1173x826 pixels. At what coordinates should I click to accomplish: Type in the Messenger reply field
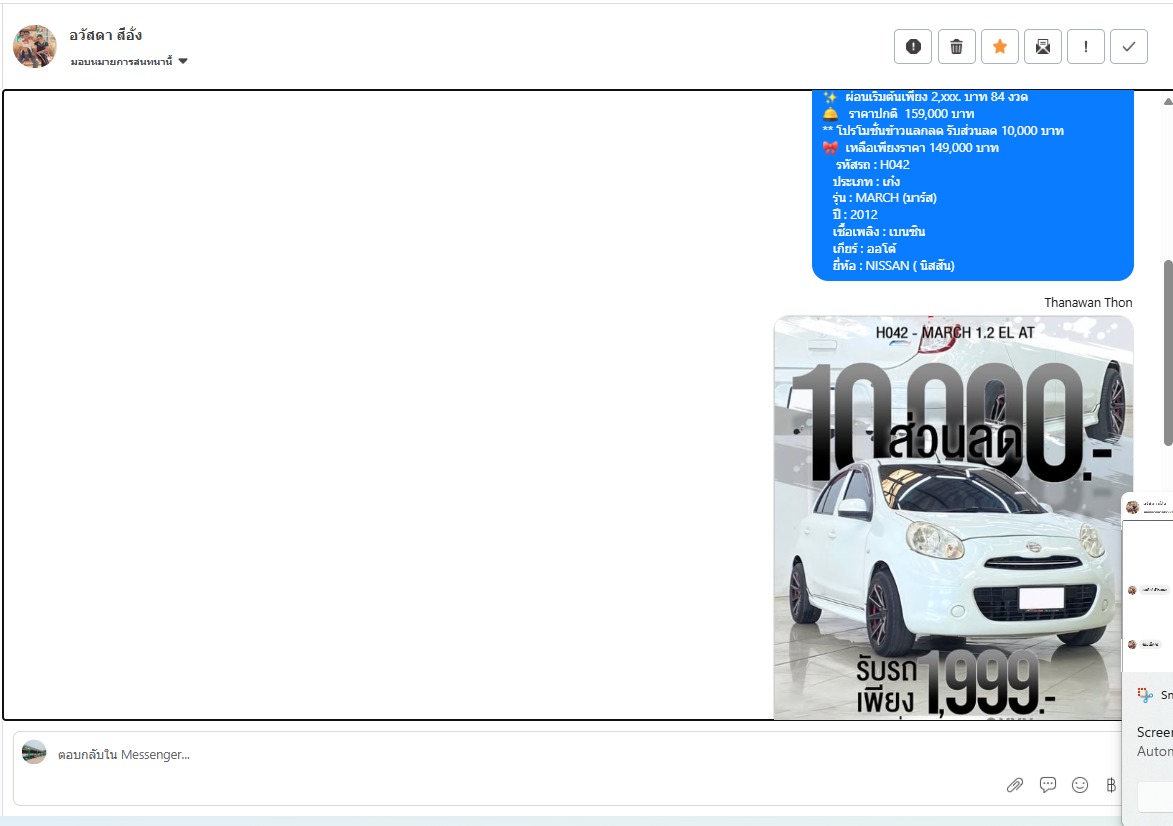pos(500,755)
